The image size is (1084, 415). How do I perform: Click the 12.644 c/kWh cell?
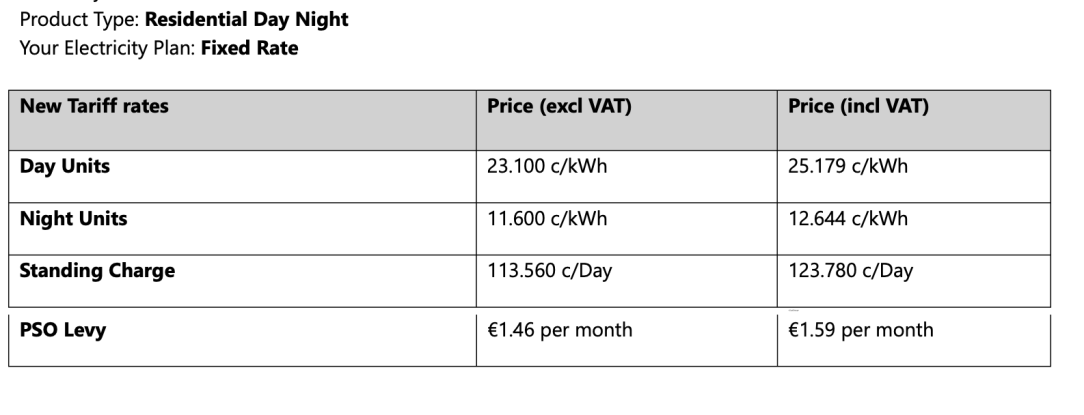click(x=913, y=229)
